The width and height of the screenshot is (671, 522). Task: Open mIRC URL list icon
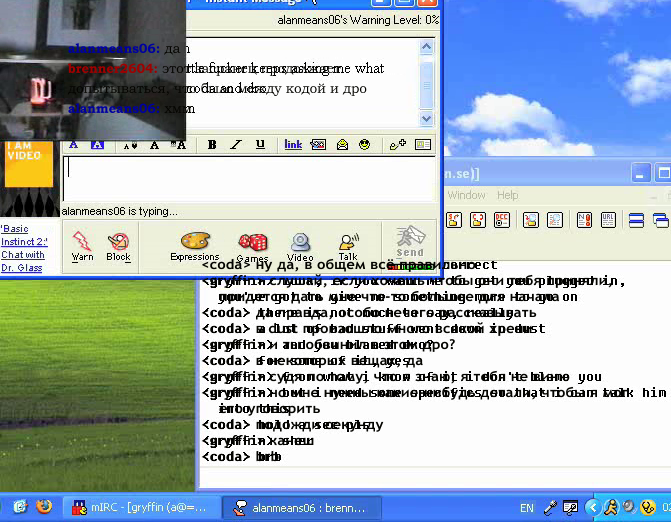(x=608, y=220)
